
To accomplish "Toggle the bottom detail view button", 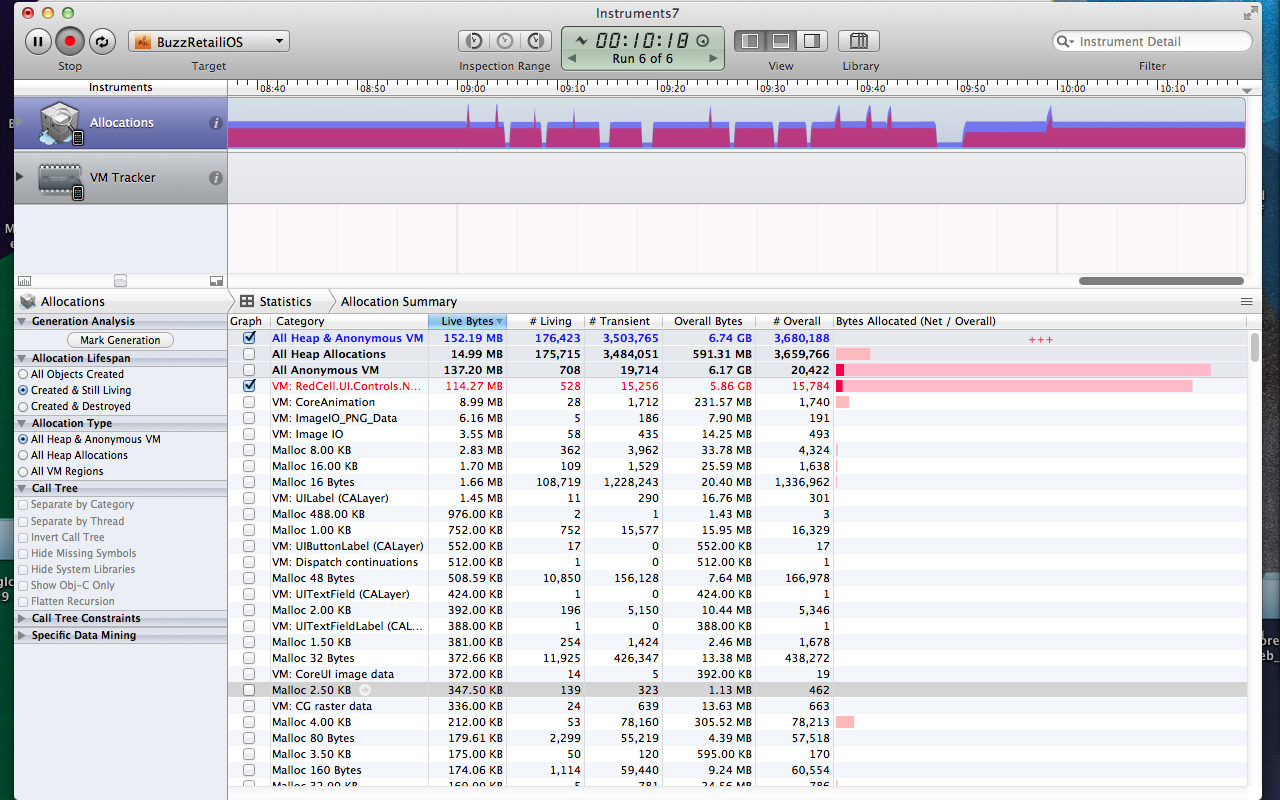I will pos(782,41).
